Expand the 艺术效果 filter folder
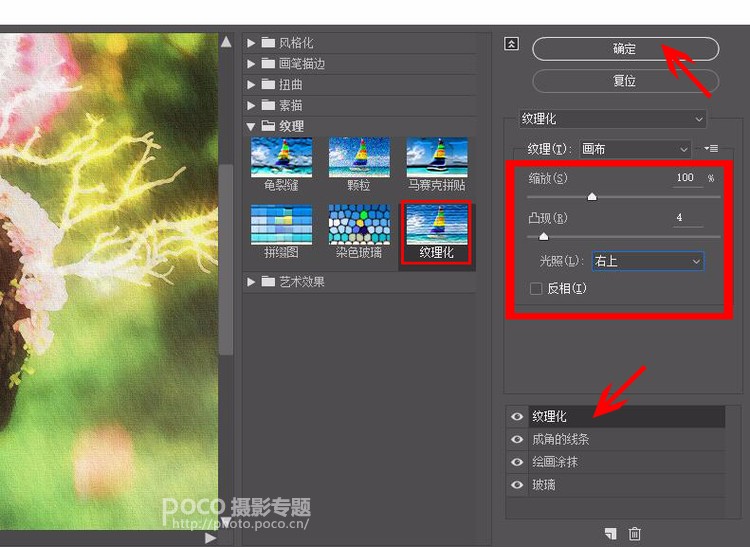The height and width of the screenshot is (547, 750). click(x=251, y=282)
